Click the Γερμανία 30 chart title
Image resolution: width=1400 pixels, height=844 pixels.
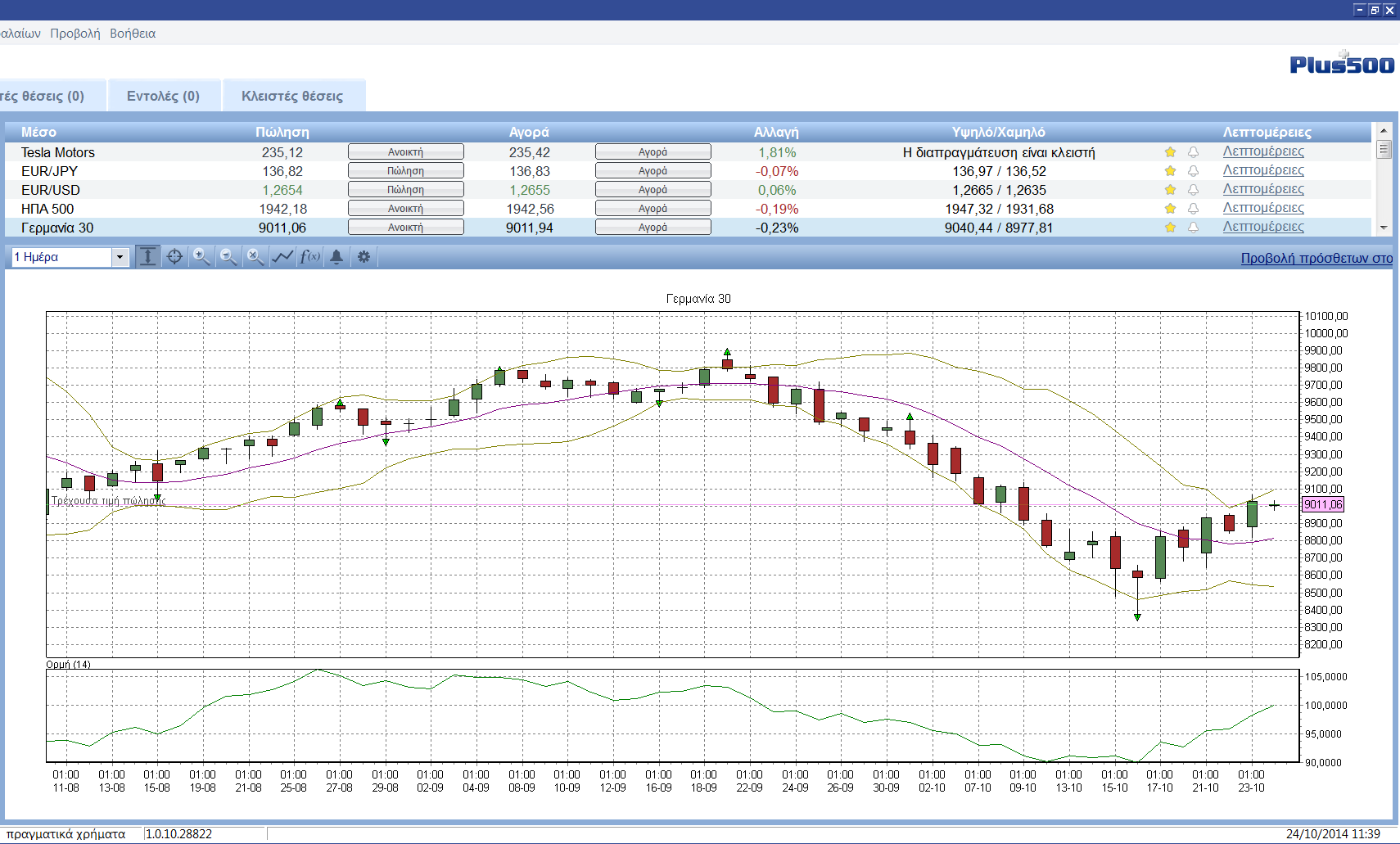698,299
